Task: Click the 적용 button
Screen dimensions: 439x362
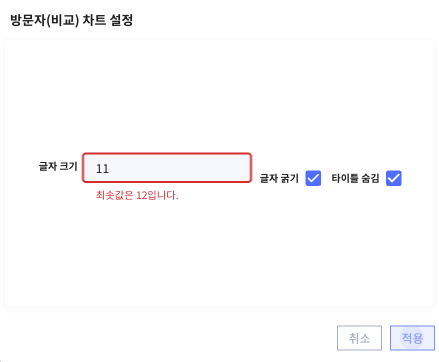Action: (x=412, y=338)
